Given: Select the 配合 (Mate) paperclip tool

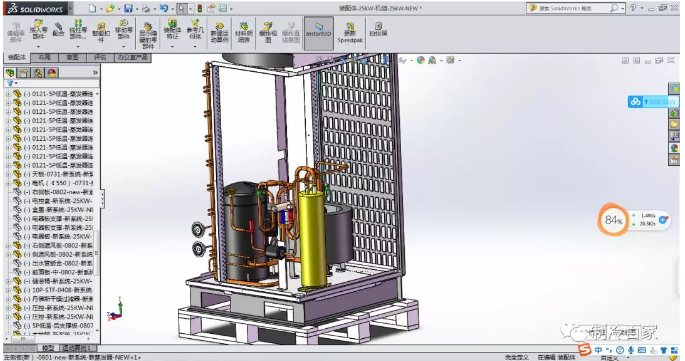Looking at the screenshot, I should pyautogui.click(x=58, y=30).
